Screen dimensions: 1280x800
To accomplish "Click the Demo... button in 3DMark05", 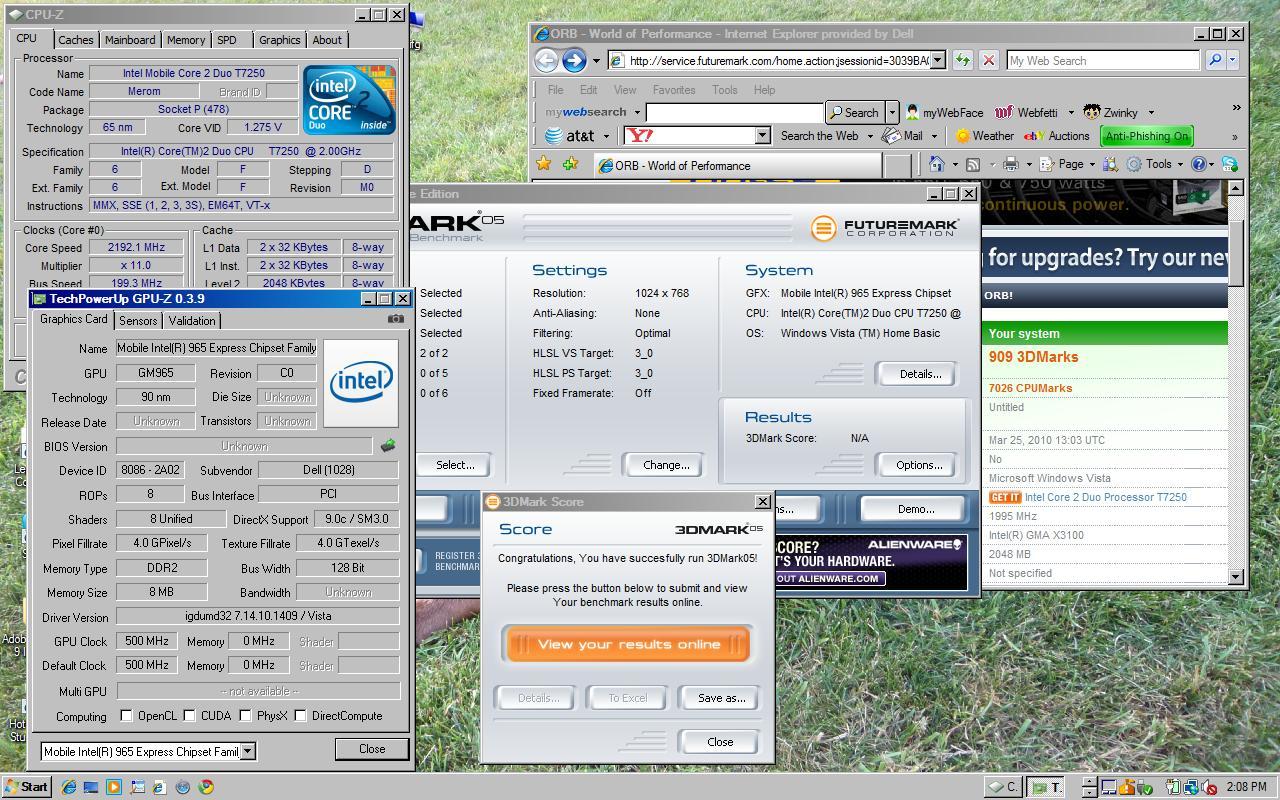I will (x=915, y=509).
